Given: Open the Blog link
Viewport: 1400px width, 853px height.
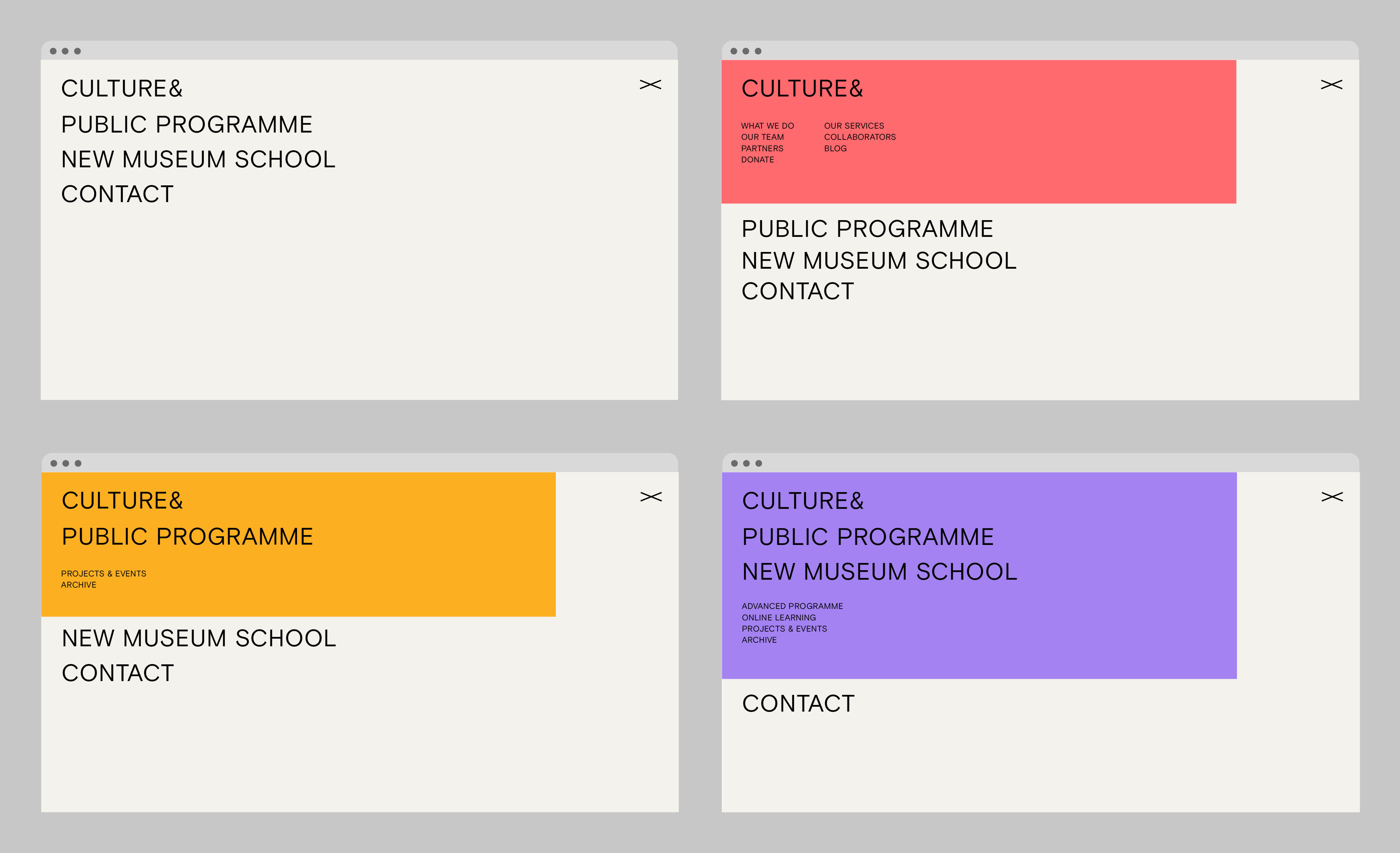Looking at the screenshot, I should (x=835, y=148).
